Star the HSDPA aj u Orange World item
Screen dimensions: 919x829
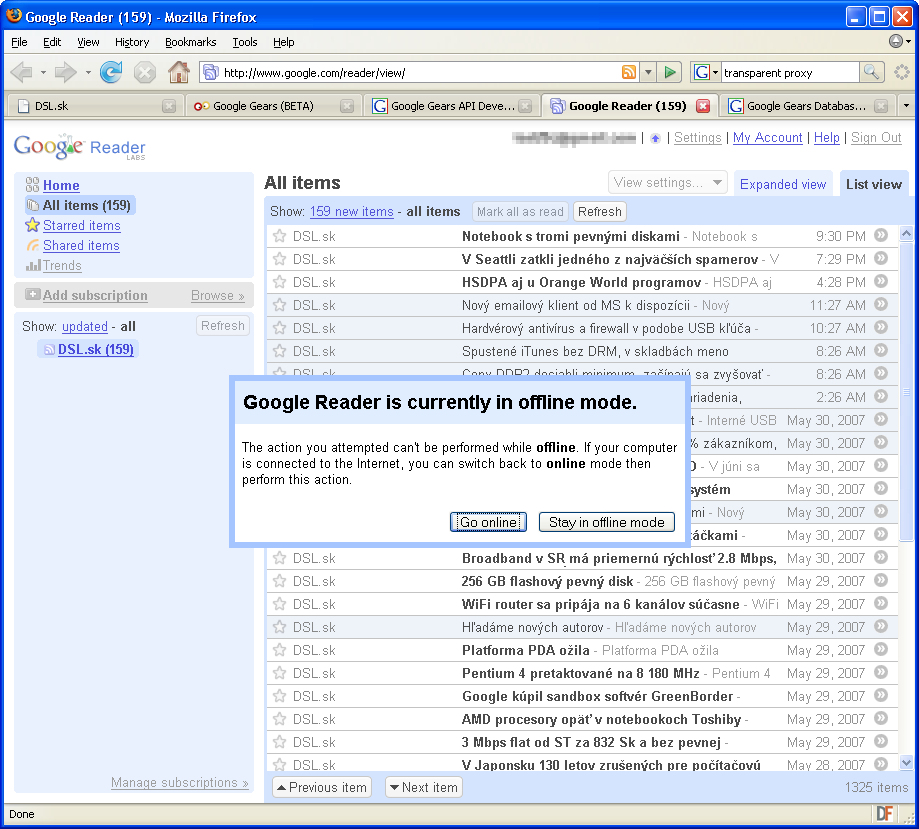pos(280,282)
